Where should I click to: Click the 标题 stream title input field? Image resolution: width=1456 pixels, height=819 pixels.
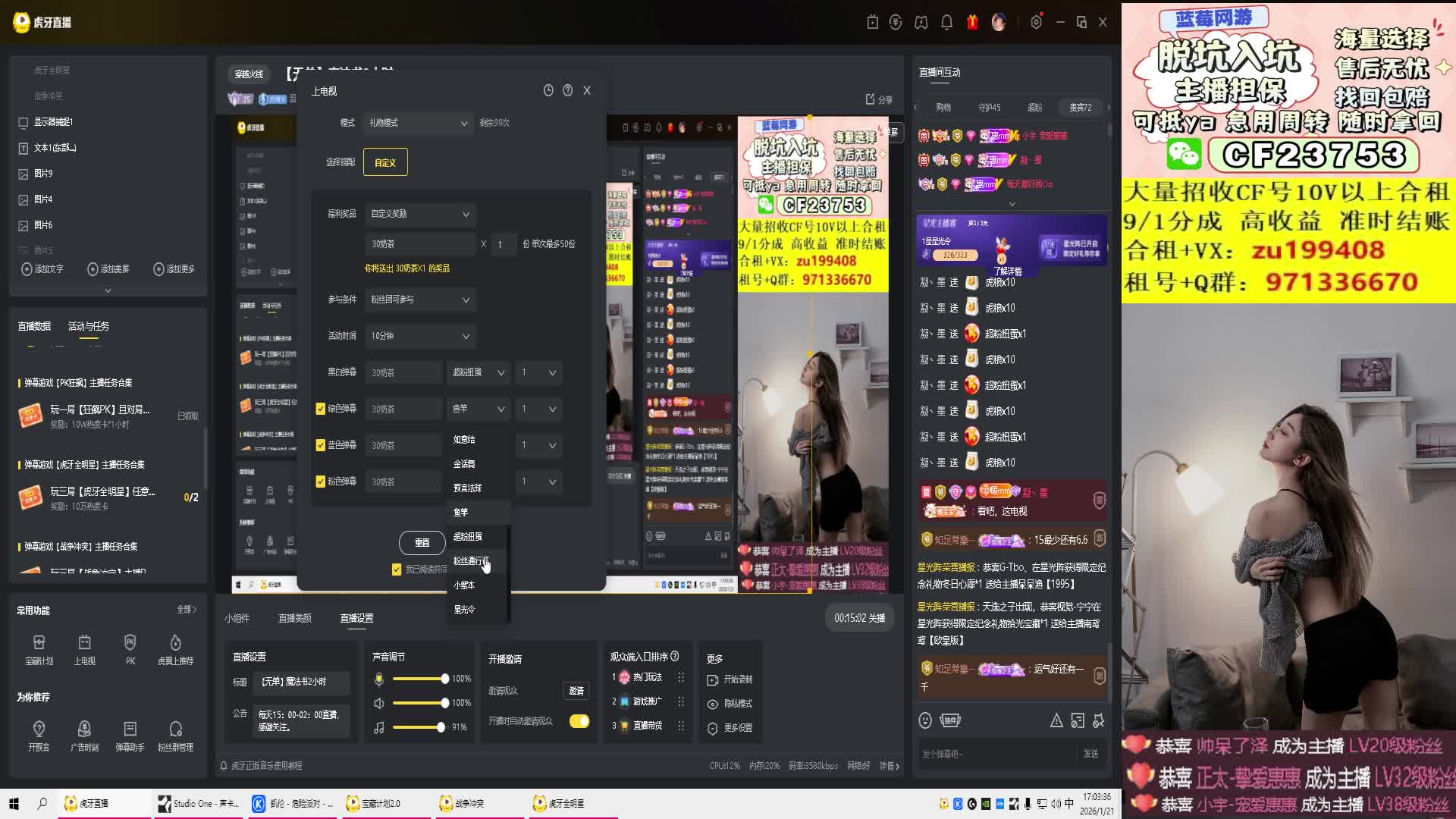click(301, 682)
